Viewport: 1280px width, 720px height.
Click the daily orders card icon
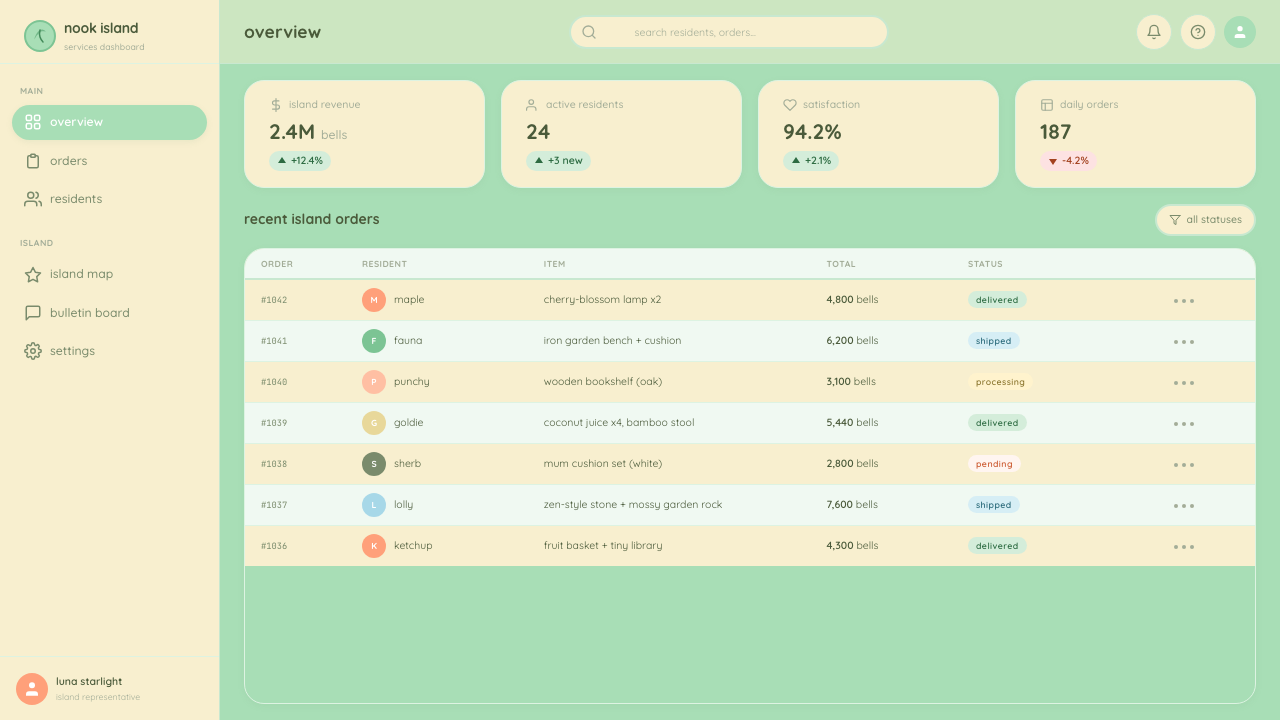[1047, 105]
